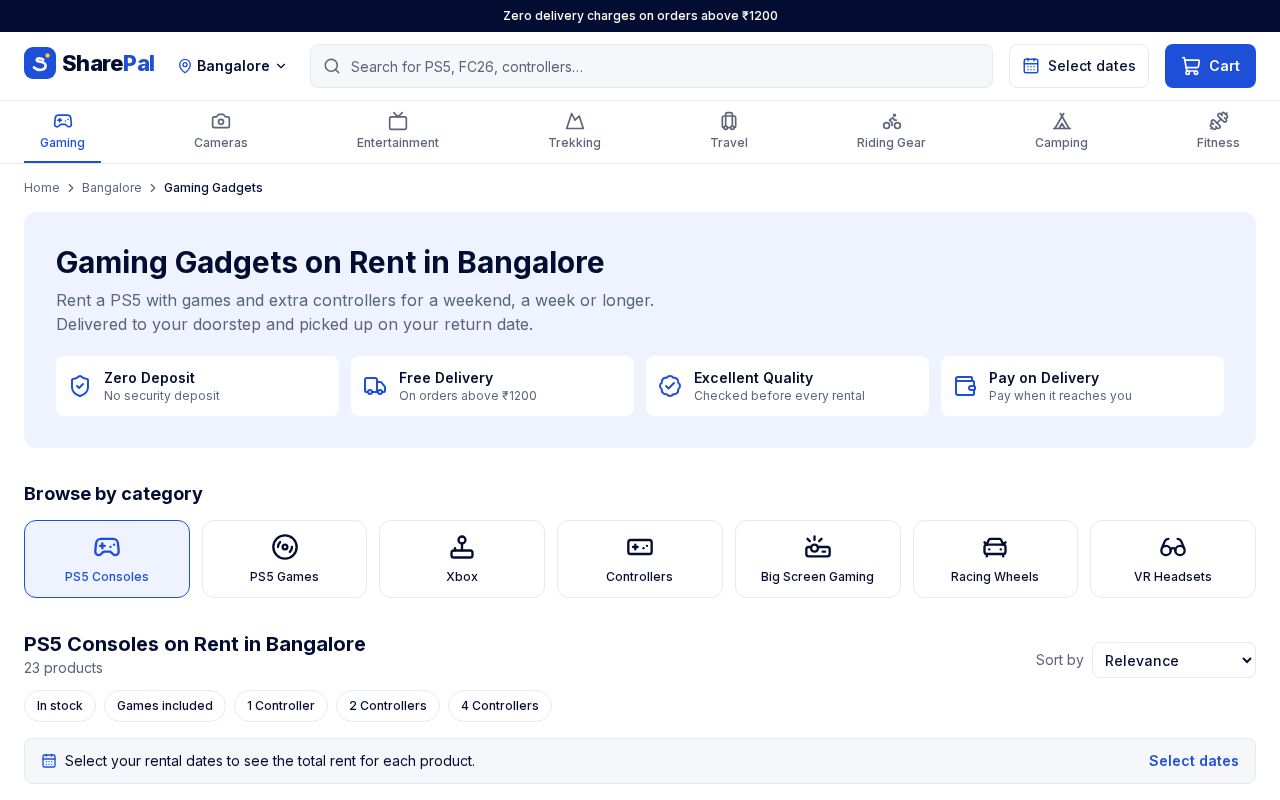Switch to the Cameras tab label
This screenshot has height=800, width=1280.
click(x=221, y=143)
